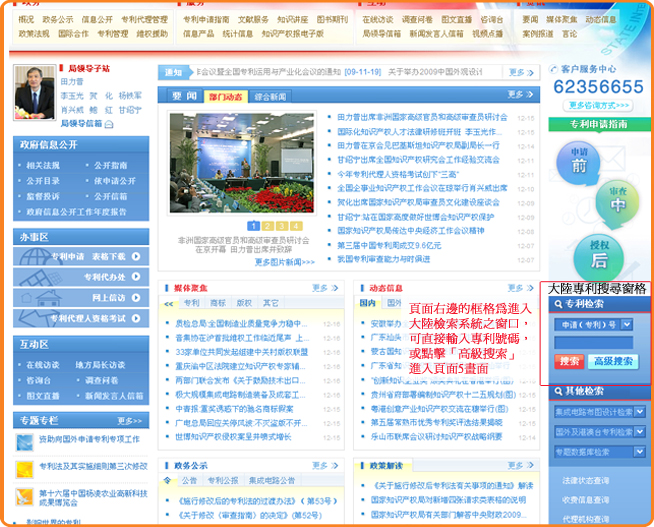Click the leader portrait photo
654x527 pixels.
click(x=35, y=93)
